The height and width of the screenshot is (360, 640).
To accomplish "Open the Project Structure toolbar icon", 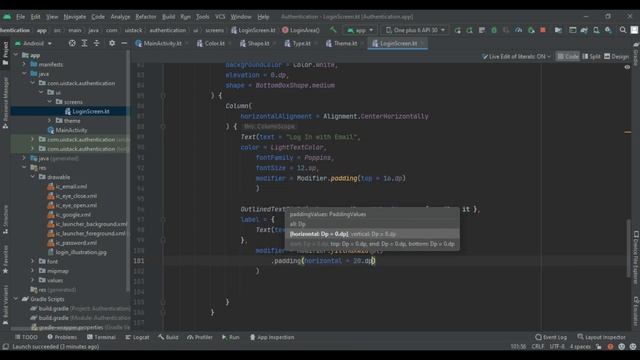I will (x=558, y=30).
